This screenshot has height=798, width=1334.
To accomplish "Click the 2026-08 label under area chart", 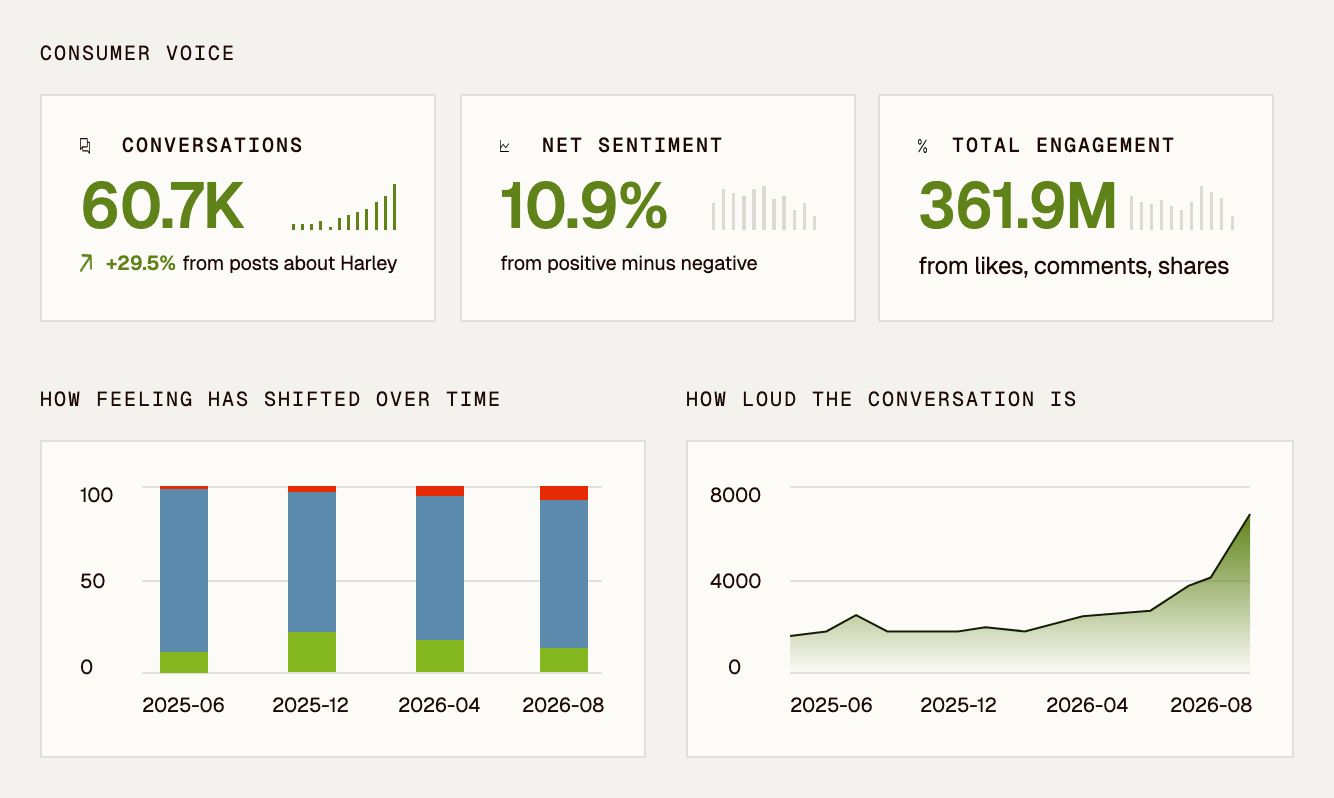I will coord(1211,705).
